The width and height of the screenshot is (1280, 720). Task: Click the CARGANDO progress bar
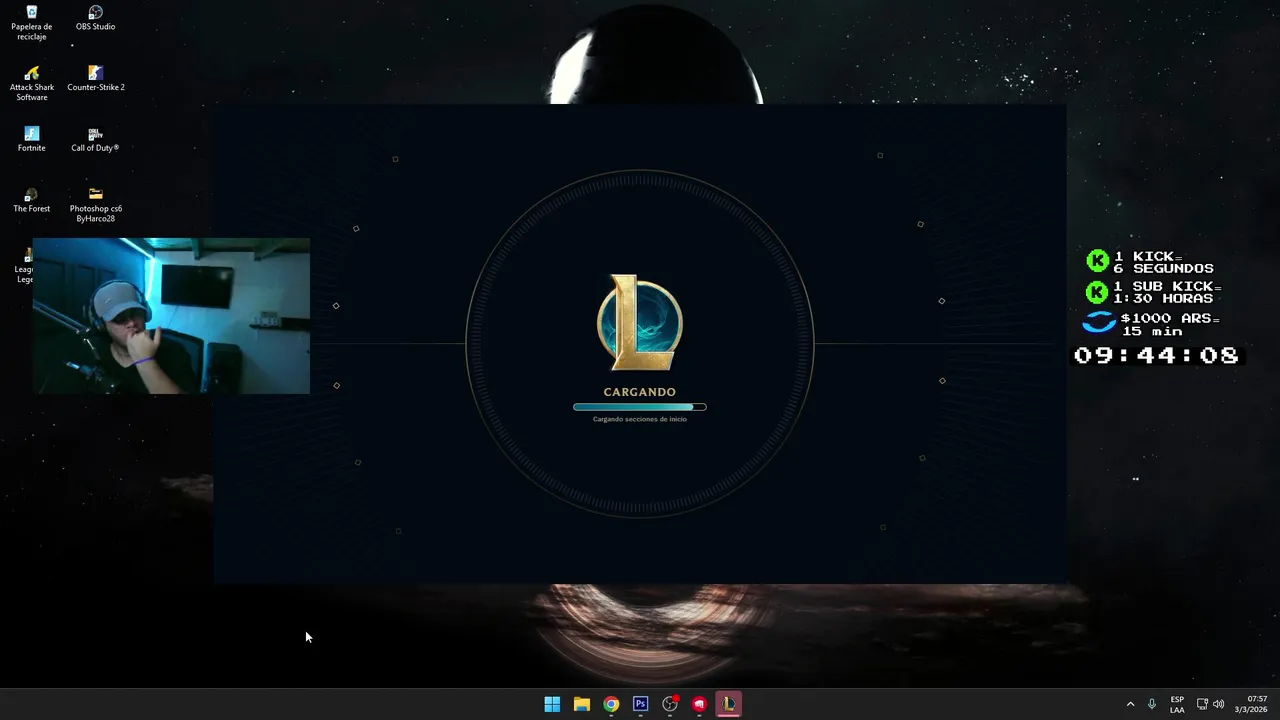click(639, 407)
